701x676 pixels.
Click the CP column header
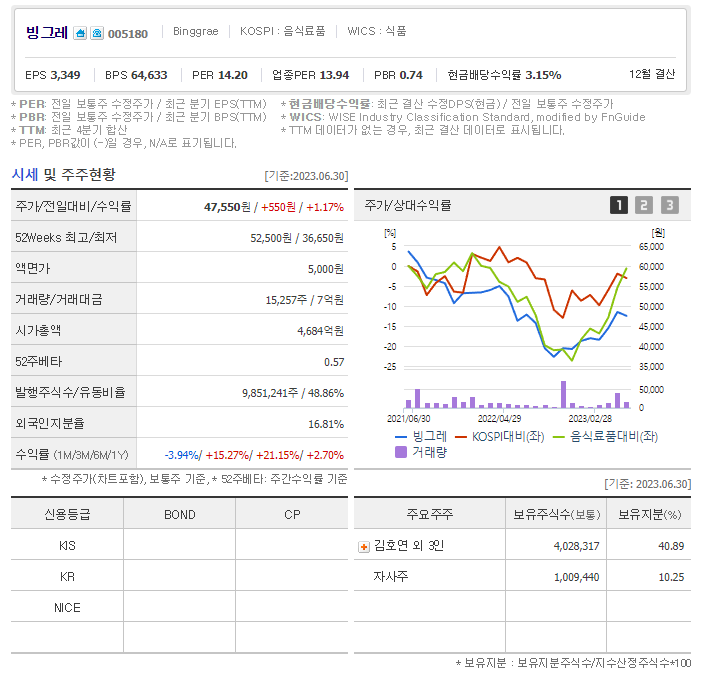point(292,515)
